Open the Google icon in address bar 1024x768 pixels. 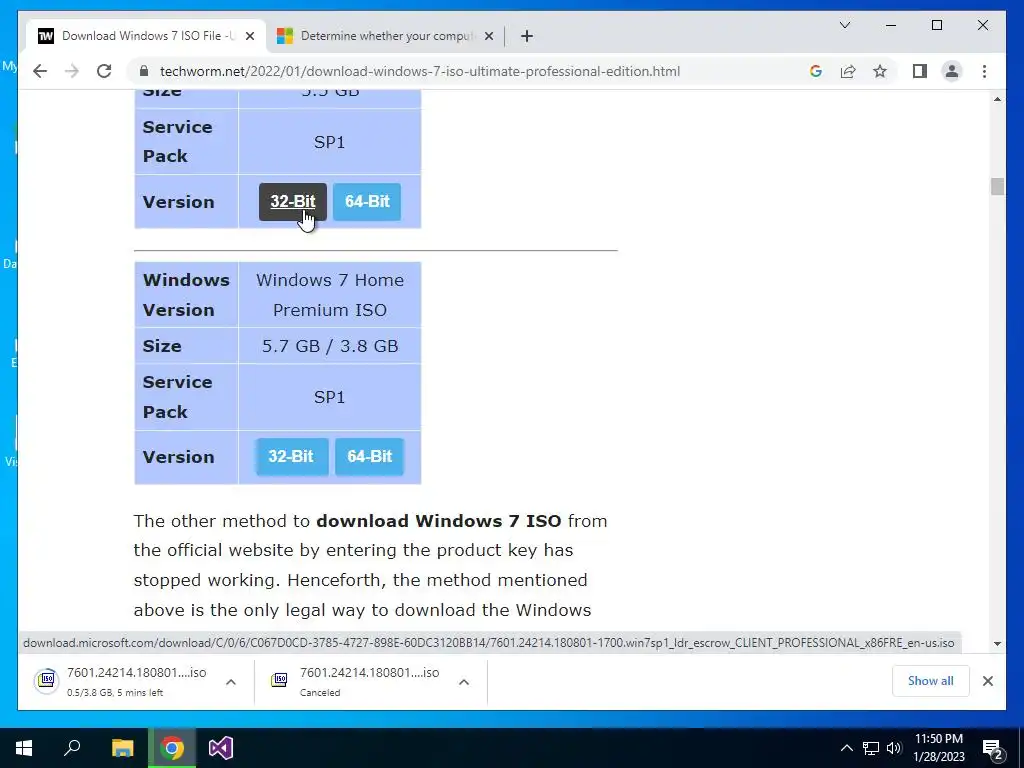(x=816, y=71)
